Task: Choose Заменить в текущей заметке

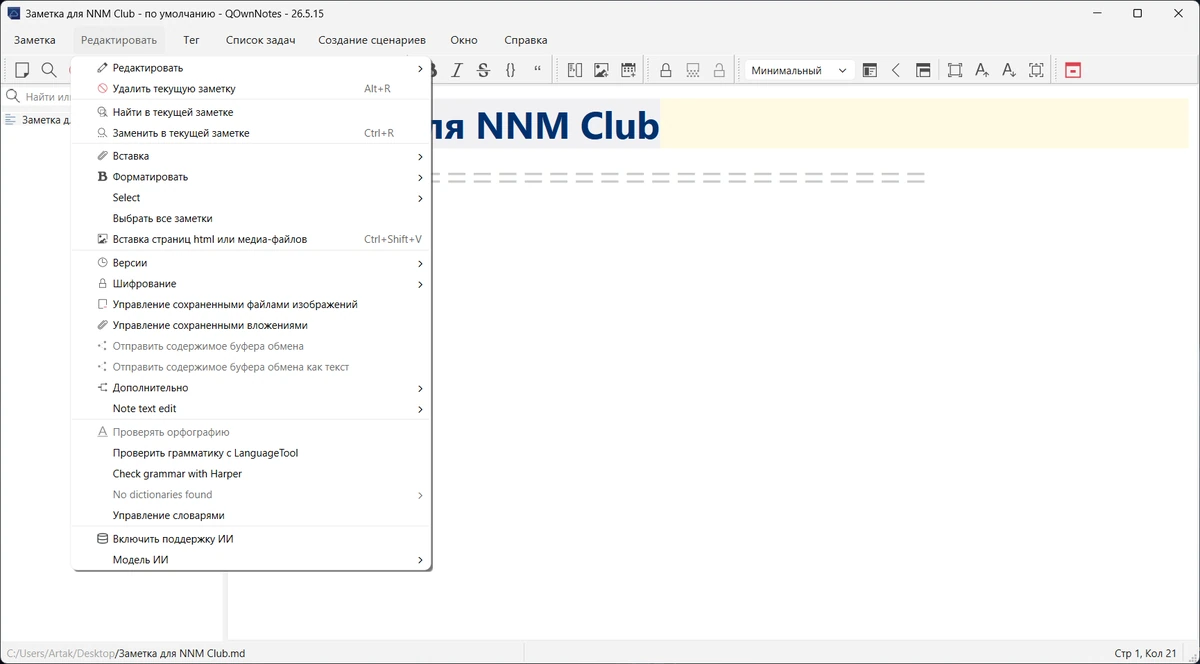Action: 251,133
